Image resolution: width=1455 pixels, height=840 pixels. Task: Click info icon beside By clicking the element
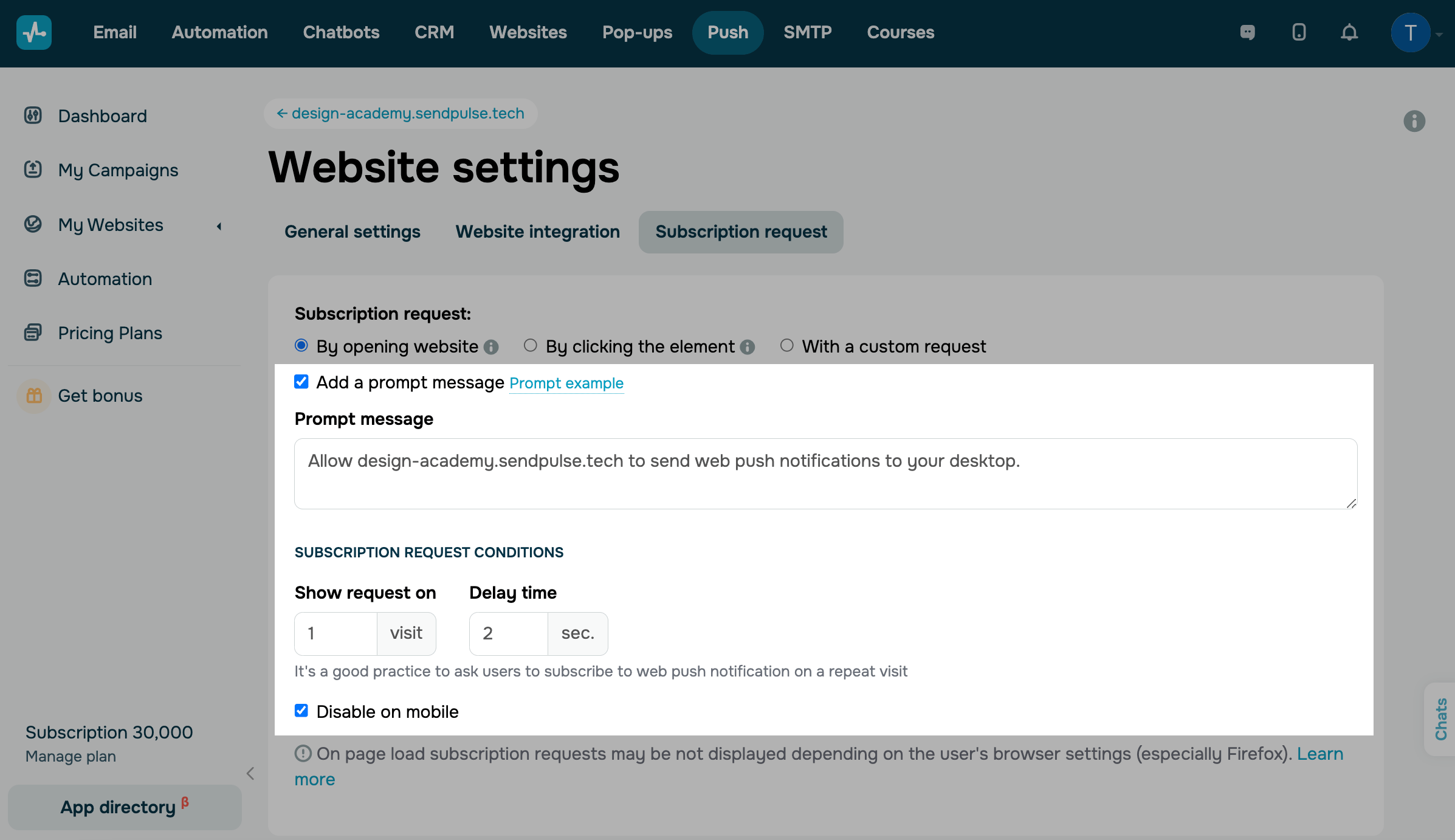coord(748,347)
